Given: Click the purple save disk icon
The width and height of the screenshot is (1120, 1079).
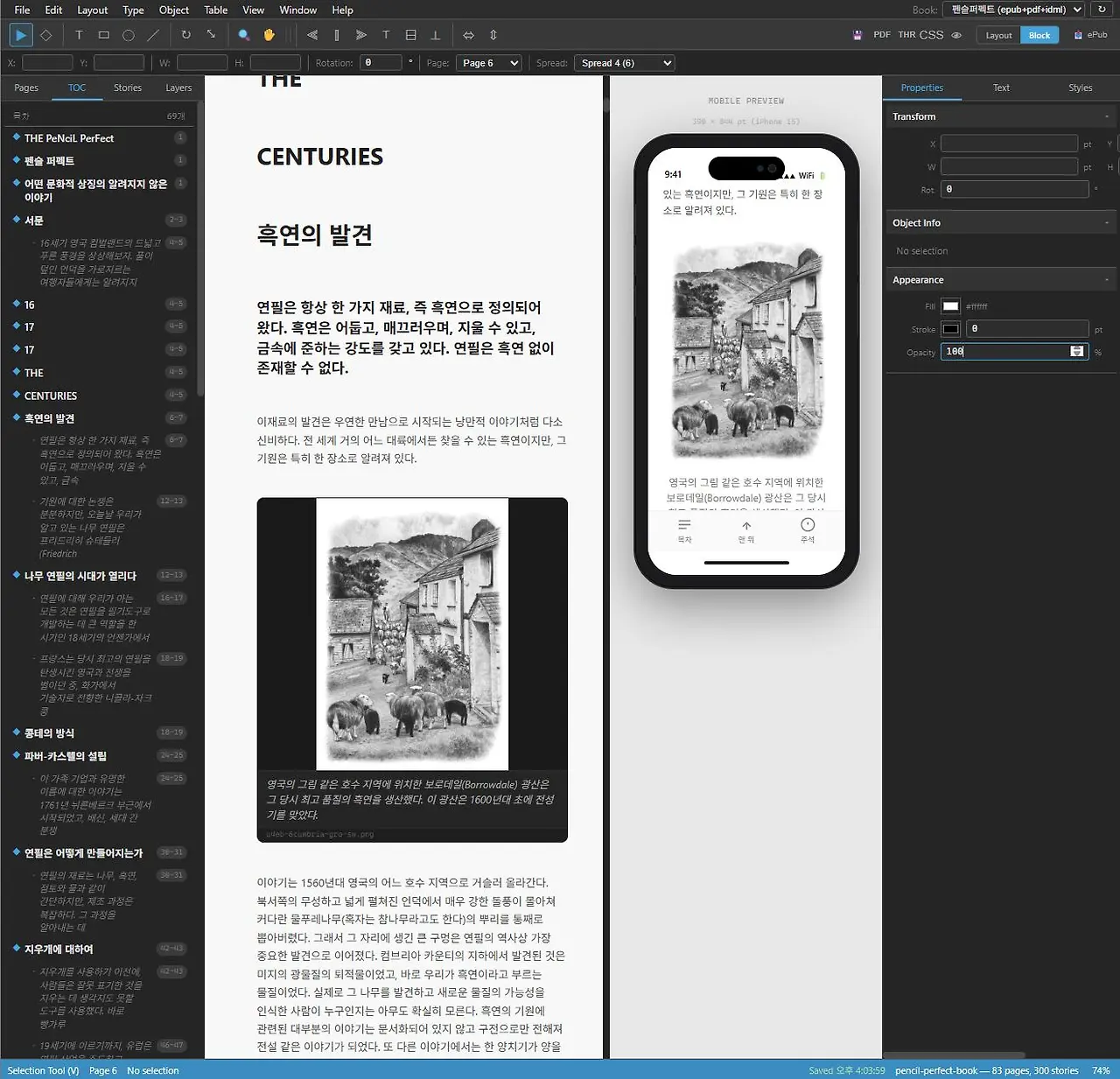Looking at the screenshot, I should (857, 35).
